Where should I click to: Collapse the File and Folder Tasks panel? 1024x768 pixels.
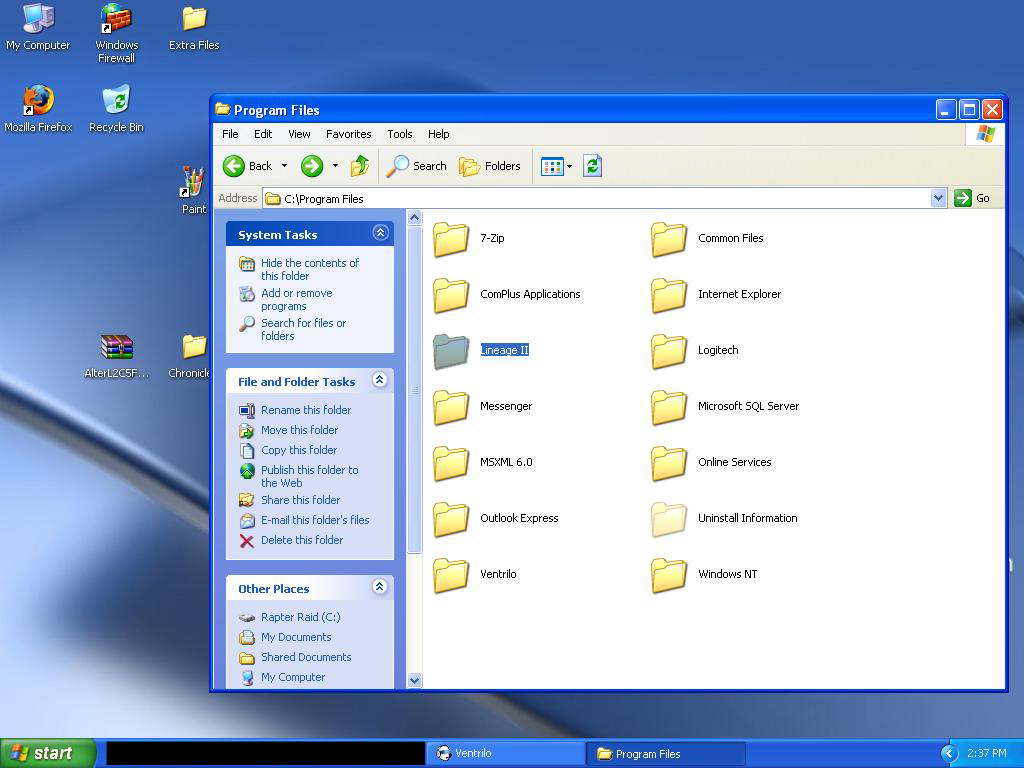click(x=380, y=380)
